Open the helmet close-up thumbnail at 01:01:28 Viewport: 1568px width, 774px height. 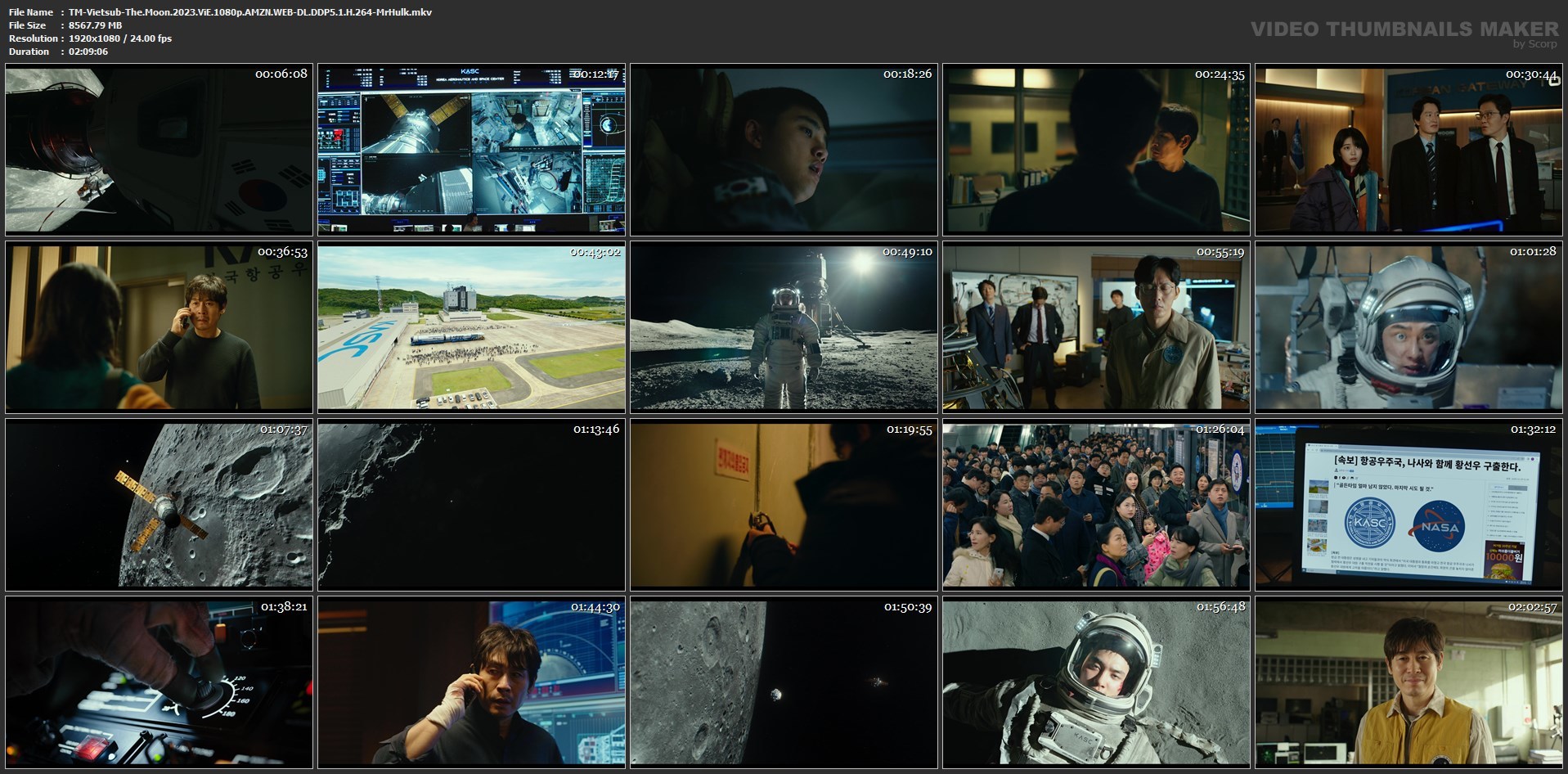coord(1409,326)
